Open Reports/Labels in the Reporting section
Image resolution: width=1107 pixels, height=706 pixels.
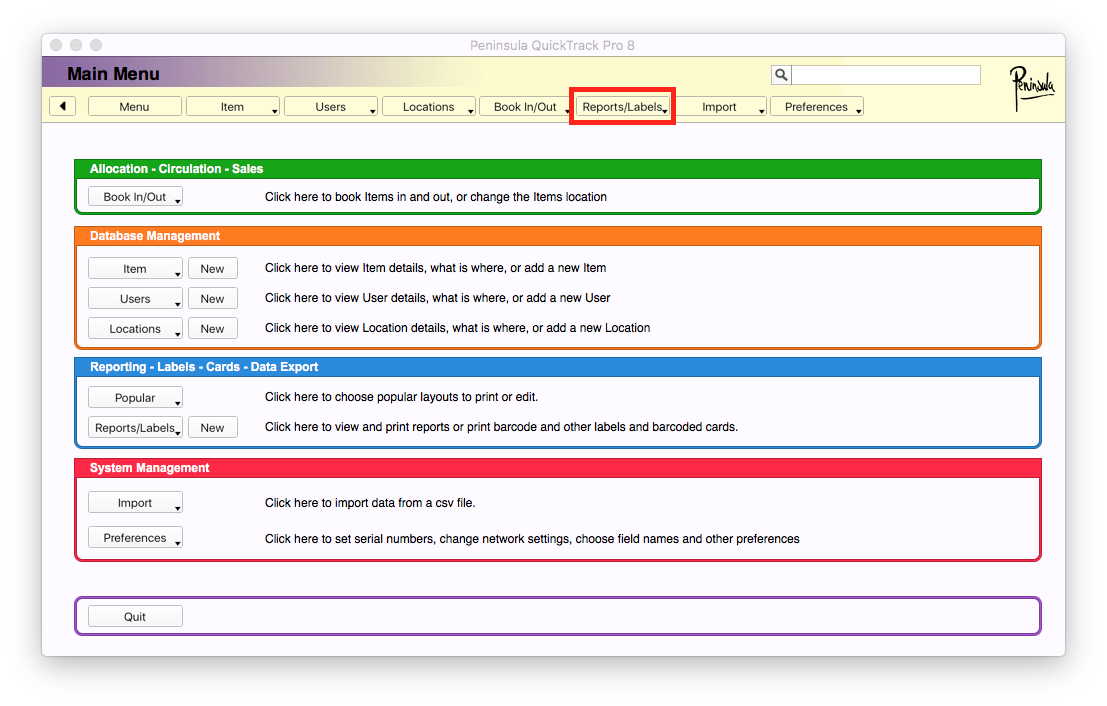(x=135, y=428)
